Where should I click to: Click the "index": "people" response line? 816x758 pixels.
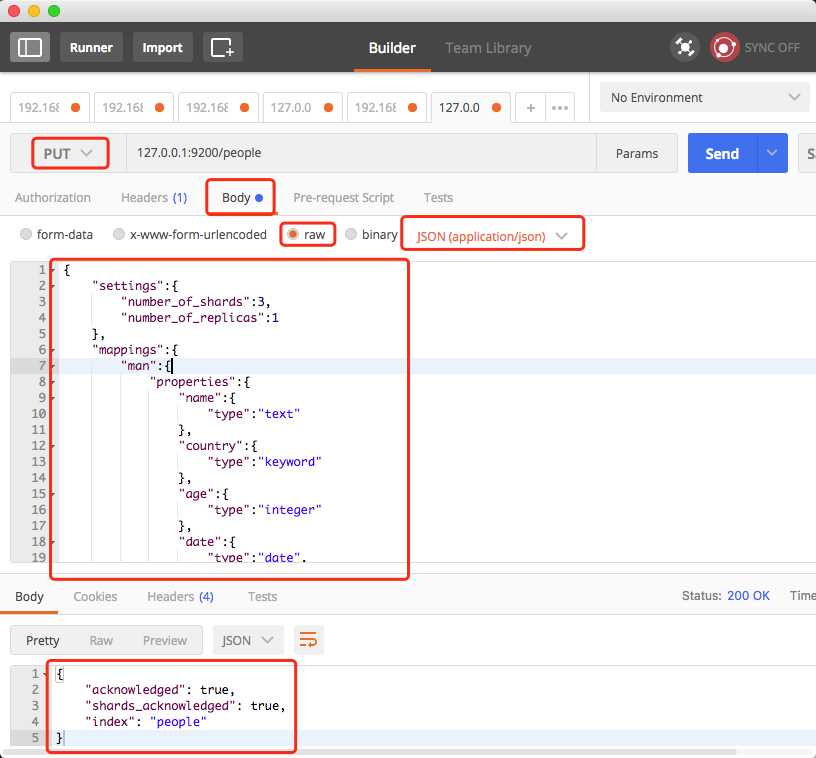pos(146,722)
